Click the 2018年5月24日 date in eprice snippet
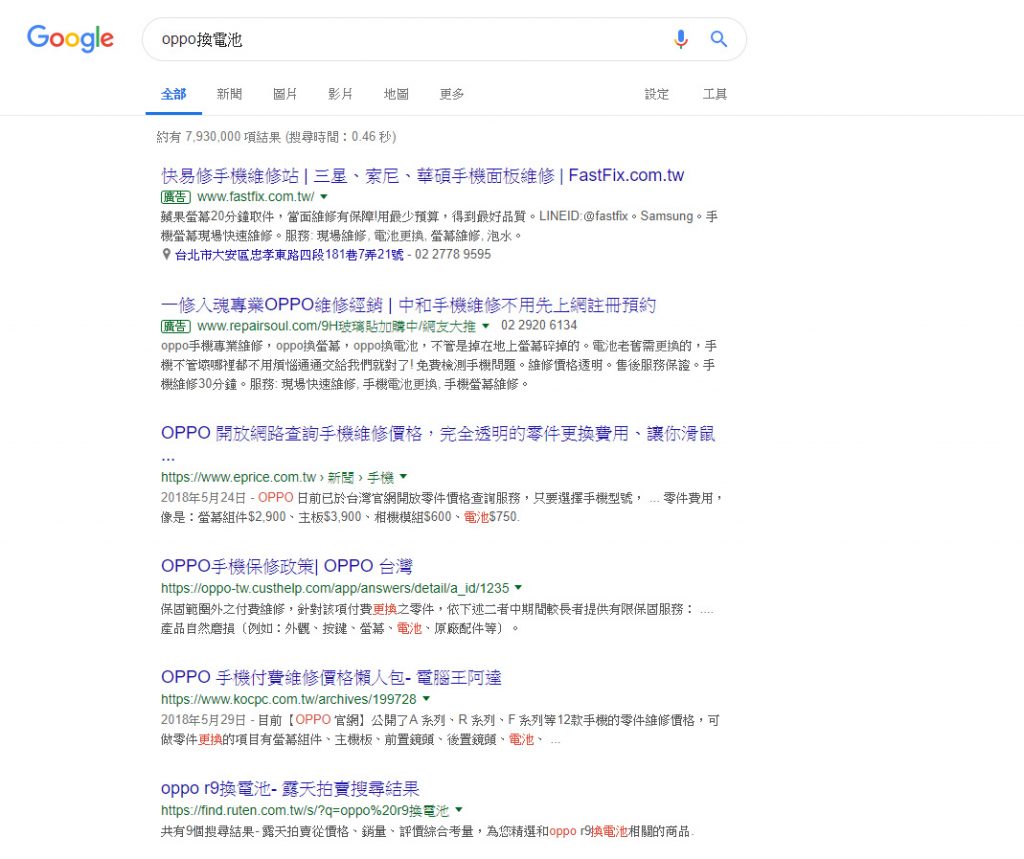This screenshot has width=1024, height=859. [x=203, y=498]
